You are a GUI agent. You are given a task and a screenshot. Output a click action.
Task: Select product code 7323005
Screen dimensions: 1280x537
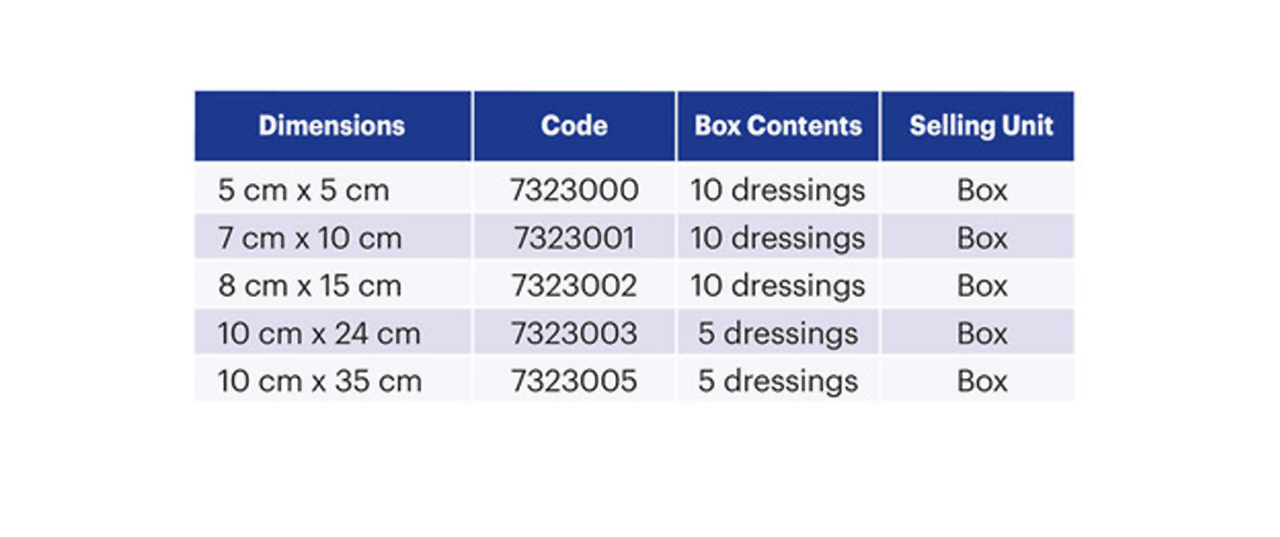click(x=574, y=381)
